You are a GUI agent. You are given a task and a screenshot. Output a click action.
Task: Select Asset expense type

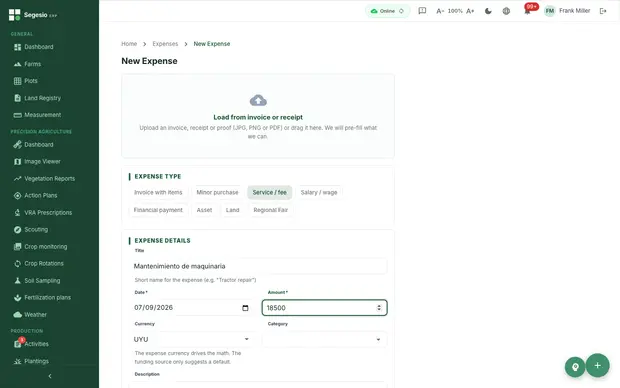pyautogui.click(x=204, y=210)
